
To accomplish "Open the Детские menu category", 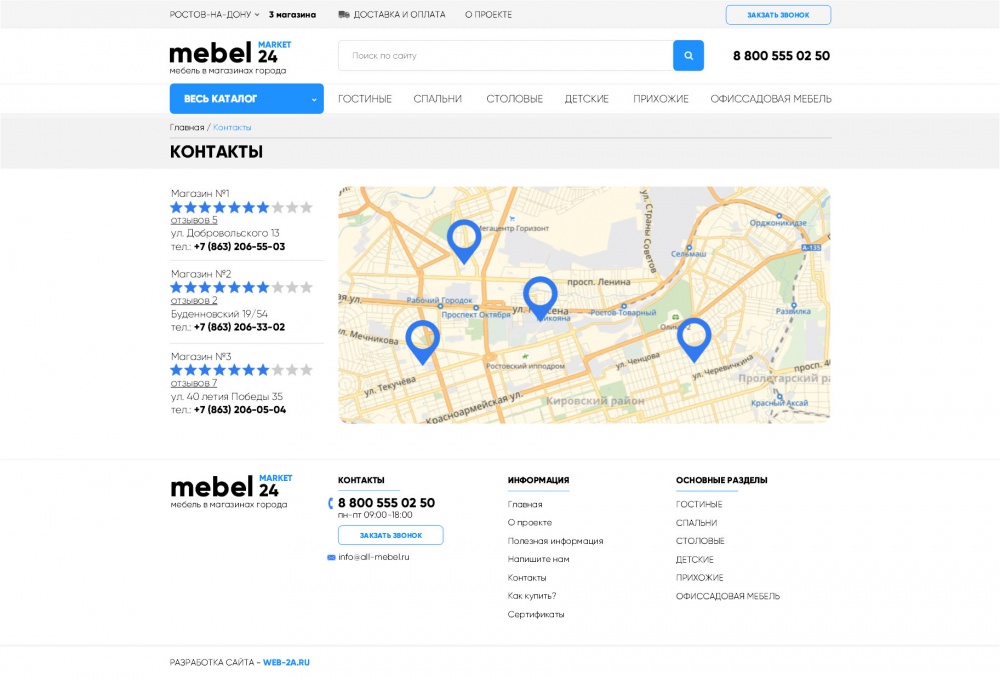I will point(587,99).
